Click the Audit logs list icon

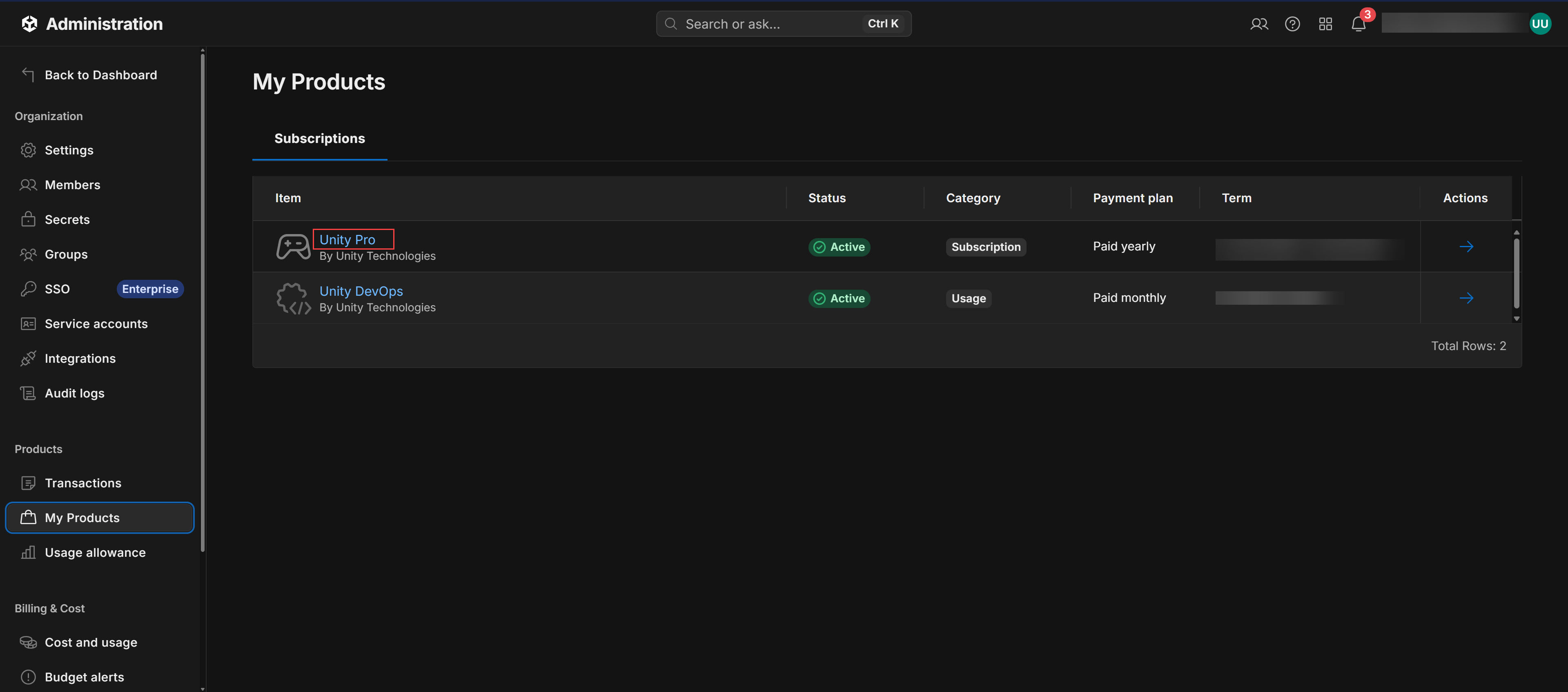click(28, 393)
